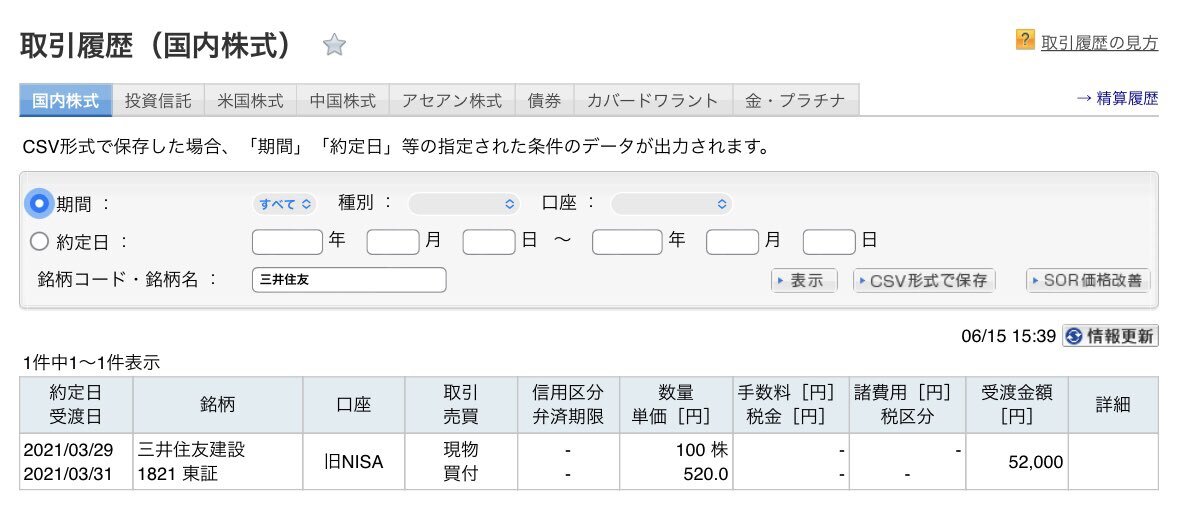This screenshot has width=1191, height=519.
Task: Click the CSV形式で保存 button
Action: tap(924, 280)
